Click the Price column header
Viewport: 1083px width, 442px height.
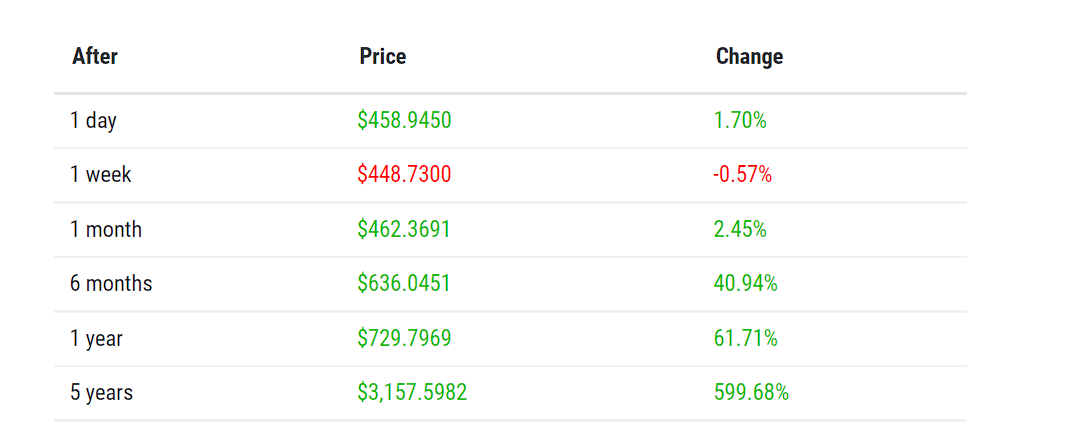pos(383,56)
